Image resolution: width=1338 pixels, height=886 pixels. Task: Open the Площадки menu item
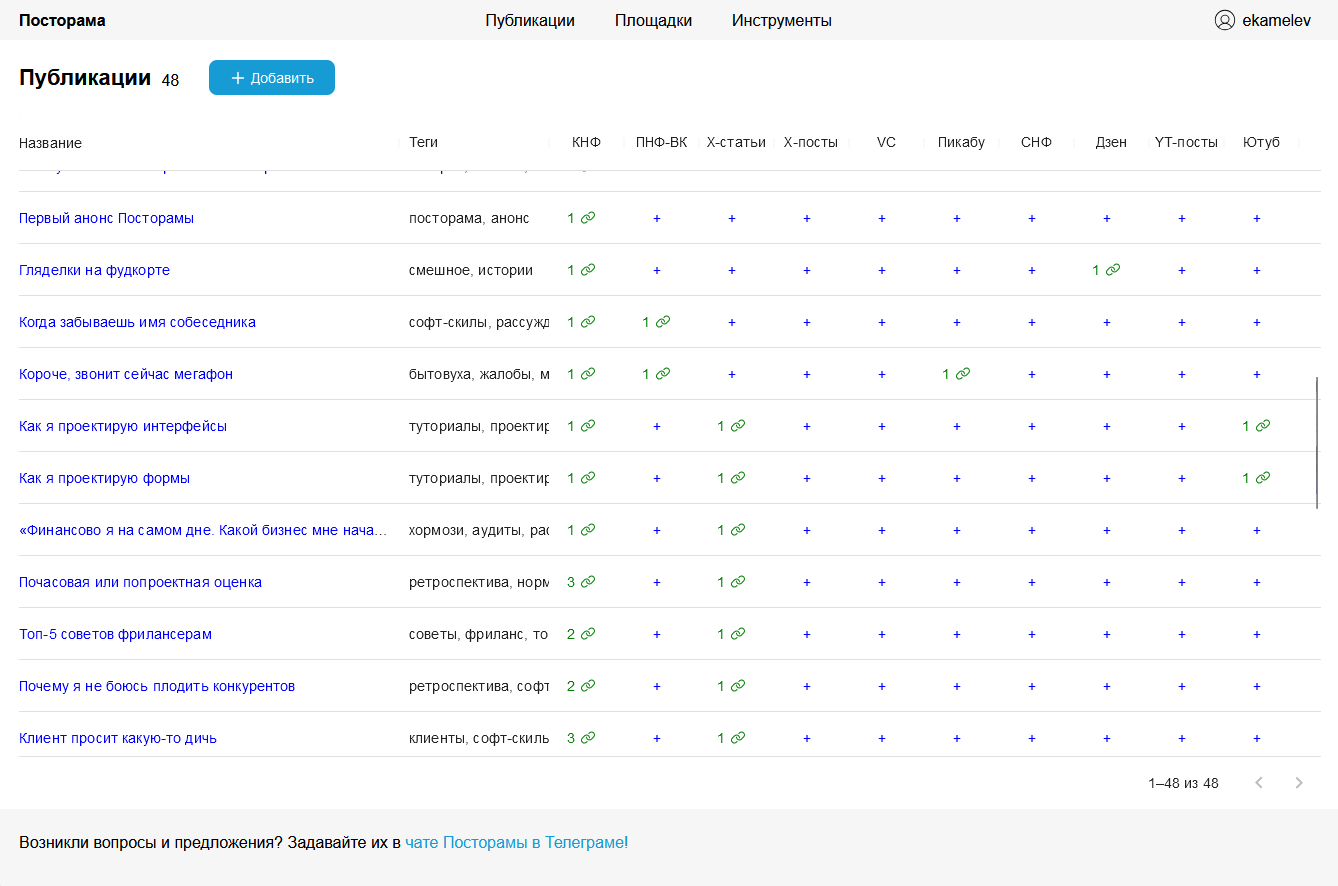653,20
